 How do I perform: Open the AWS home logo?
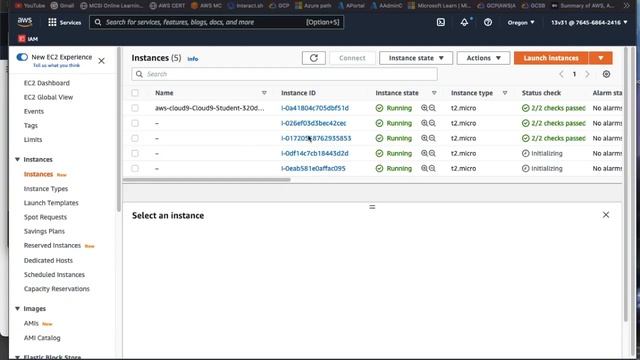24,22
